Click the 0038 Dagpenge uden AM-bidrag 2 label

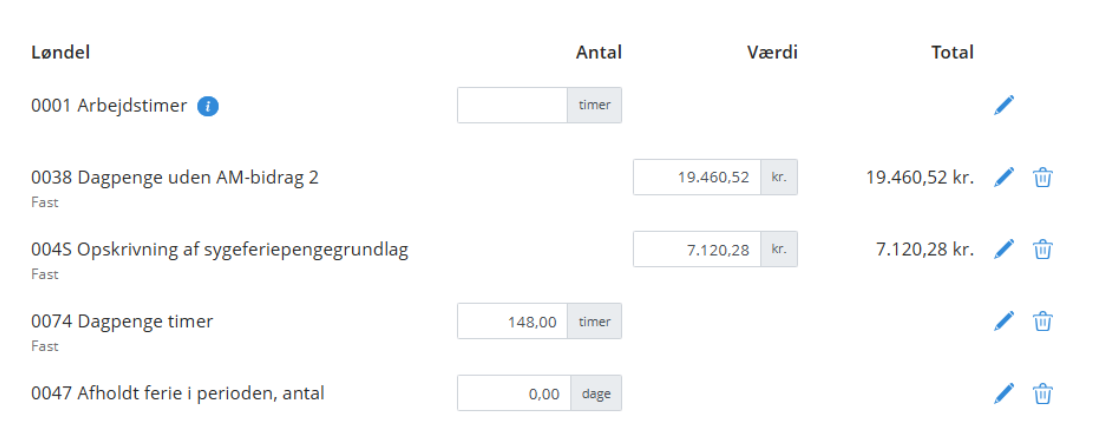coord(175,178)
